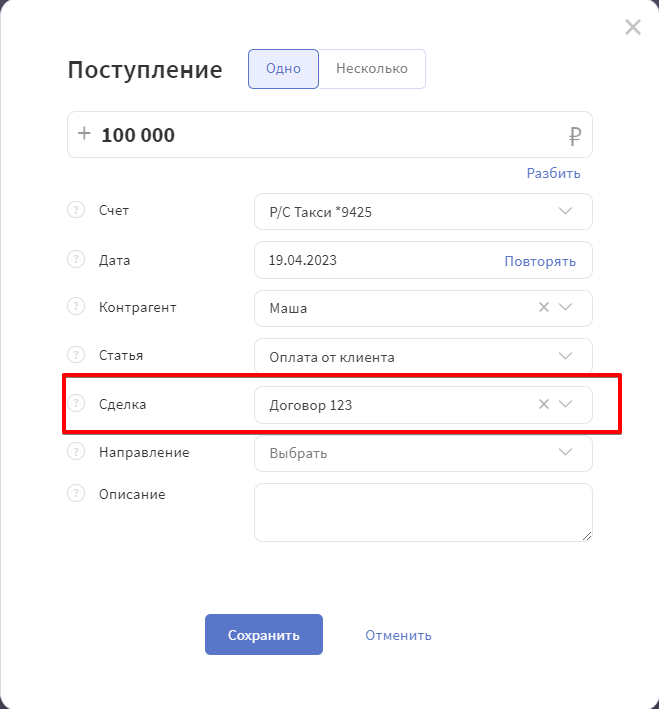Click help icon next to Статья
The width and height of the screenshot is (659, 709).
[x=76, y=354]
